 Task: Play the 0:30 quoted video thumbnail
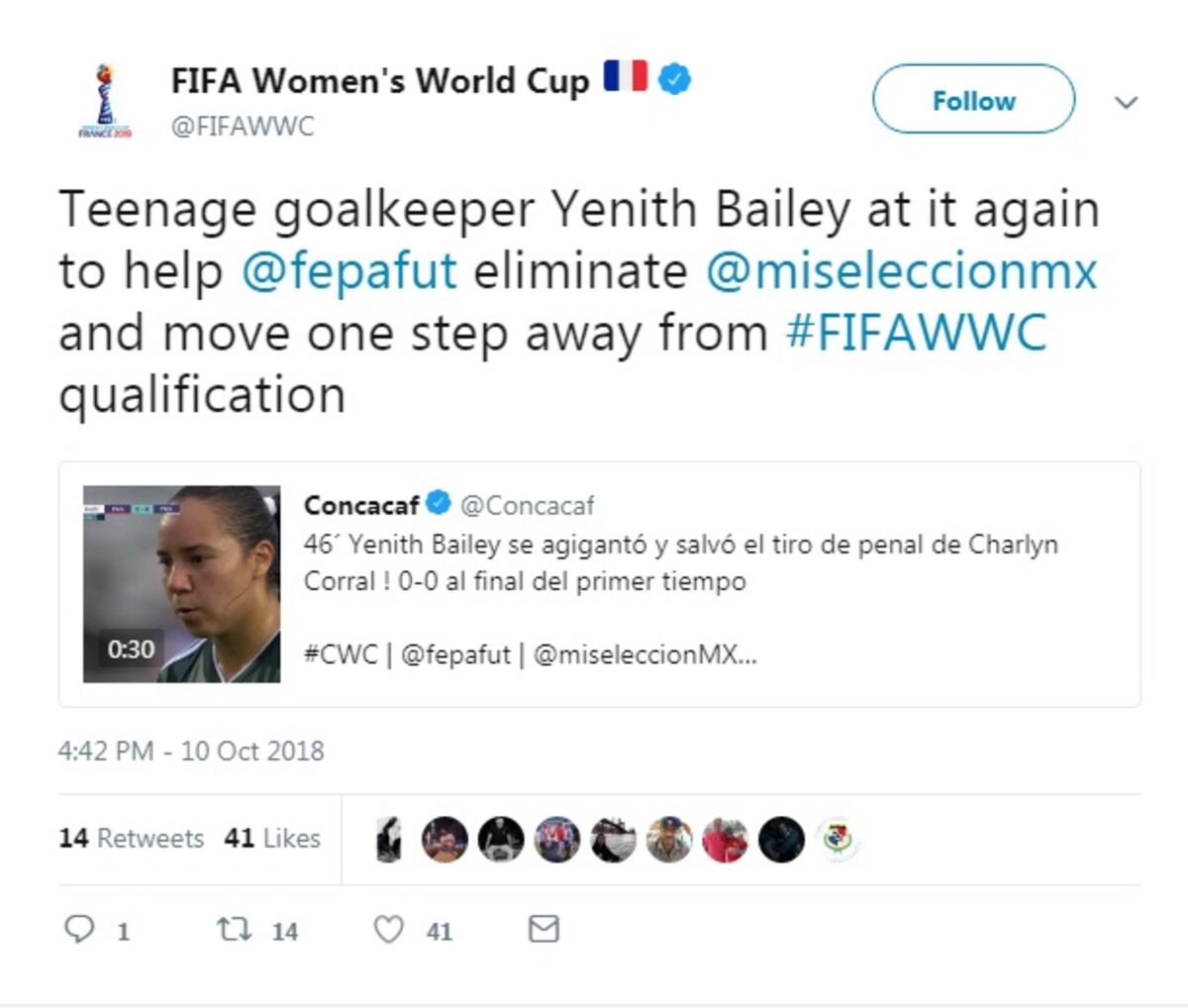[x=181, y=584]
